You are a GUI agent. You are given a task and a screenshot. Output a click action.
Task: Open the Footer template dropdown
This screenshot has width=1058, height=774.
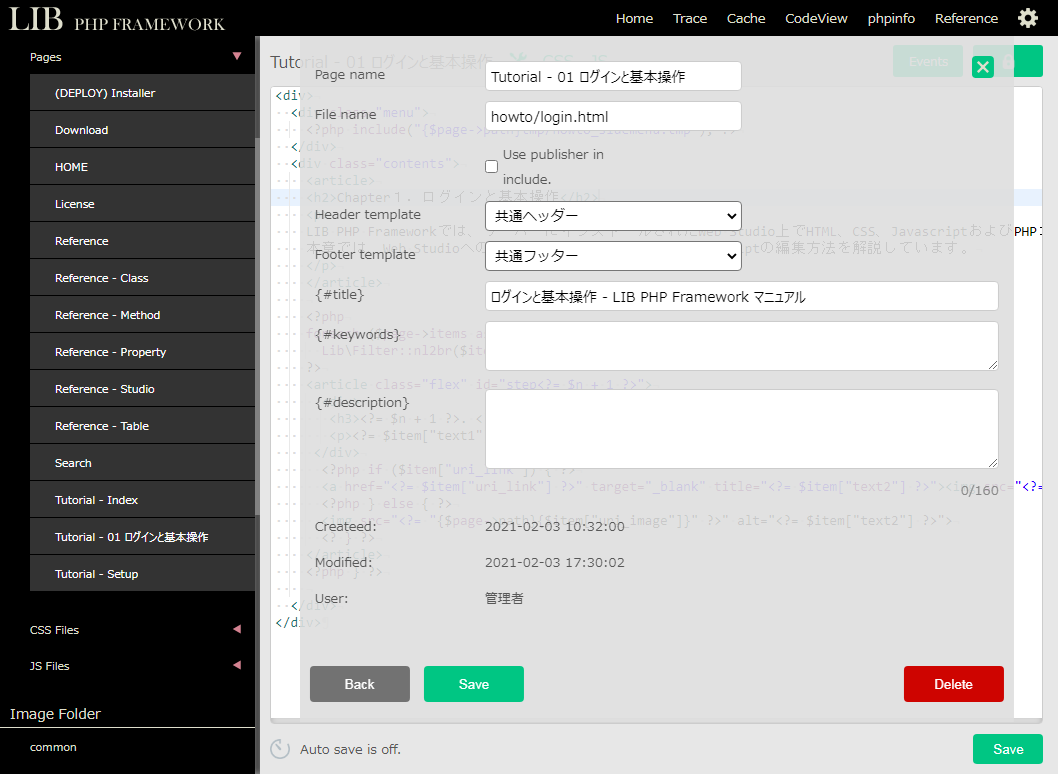pos(612,256)
